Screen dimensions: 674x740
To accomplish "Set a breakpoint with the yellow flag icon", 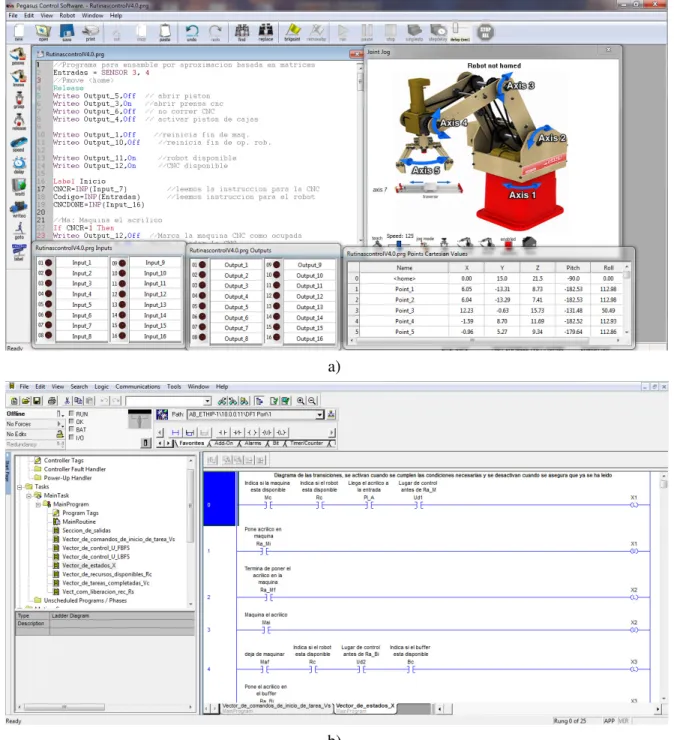I will (293, 31).
